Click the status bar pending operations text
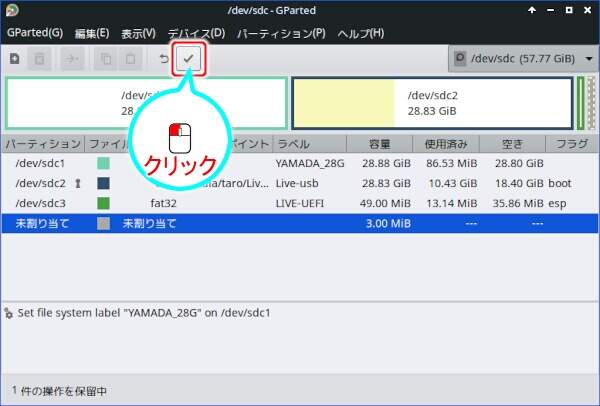Viewport: 600px width, 406px height. 59,391
